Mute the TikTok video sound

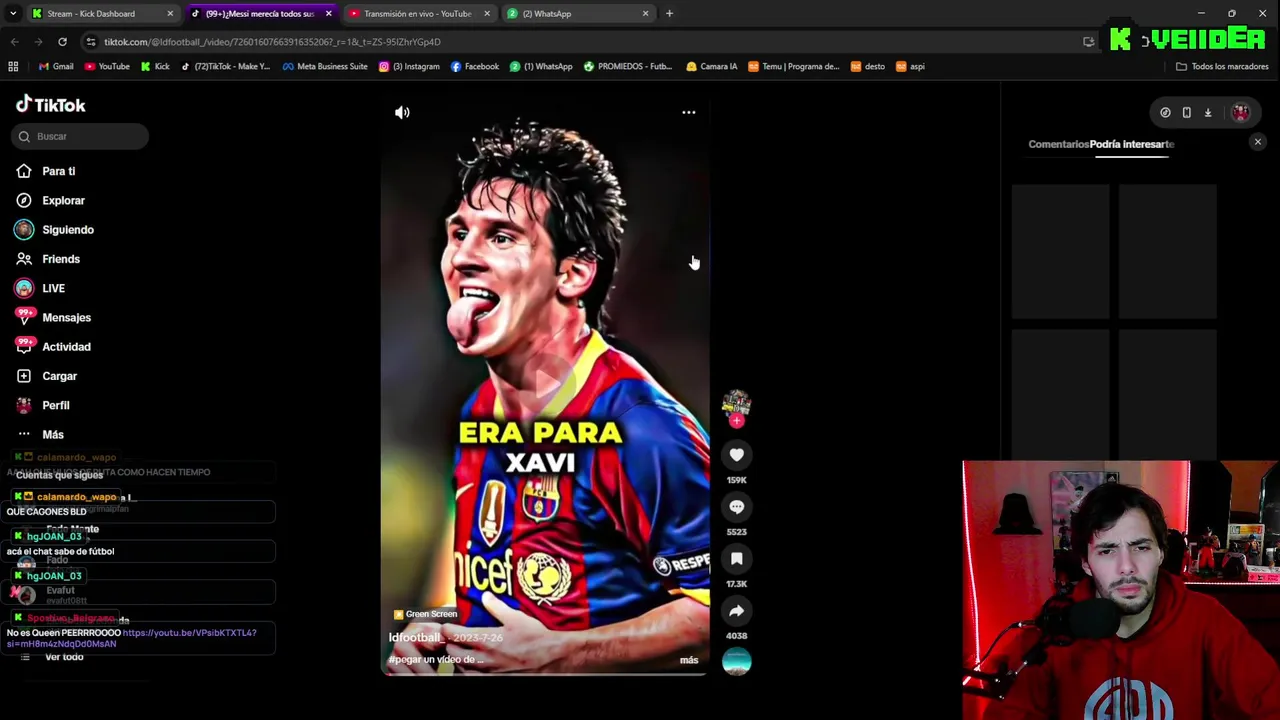(x=402, y=113)
